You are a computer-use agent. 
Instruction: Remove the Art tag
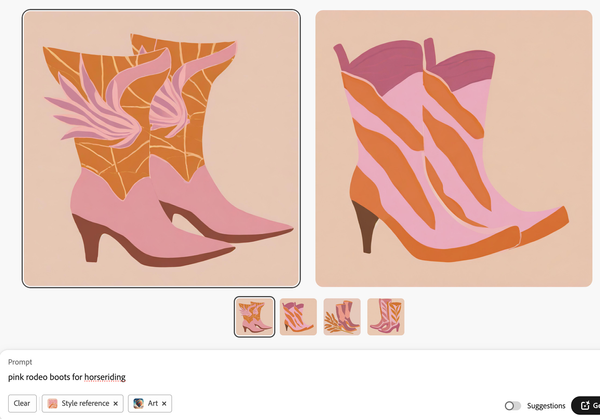coord(164,404)
